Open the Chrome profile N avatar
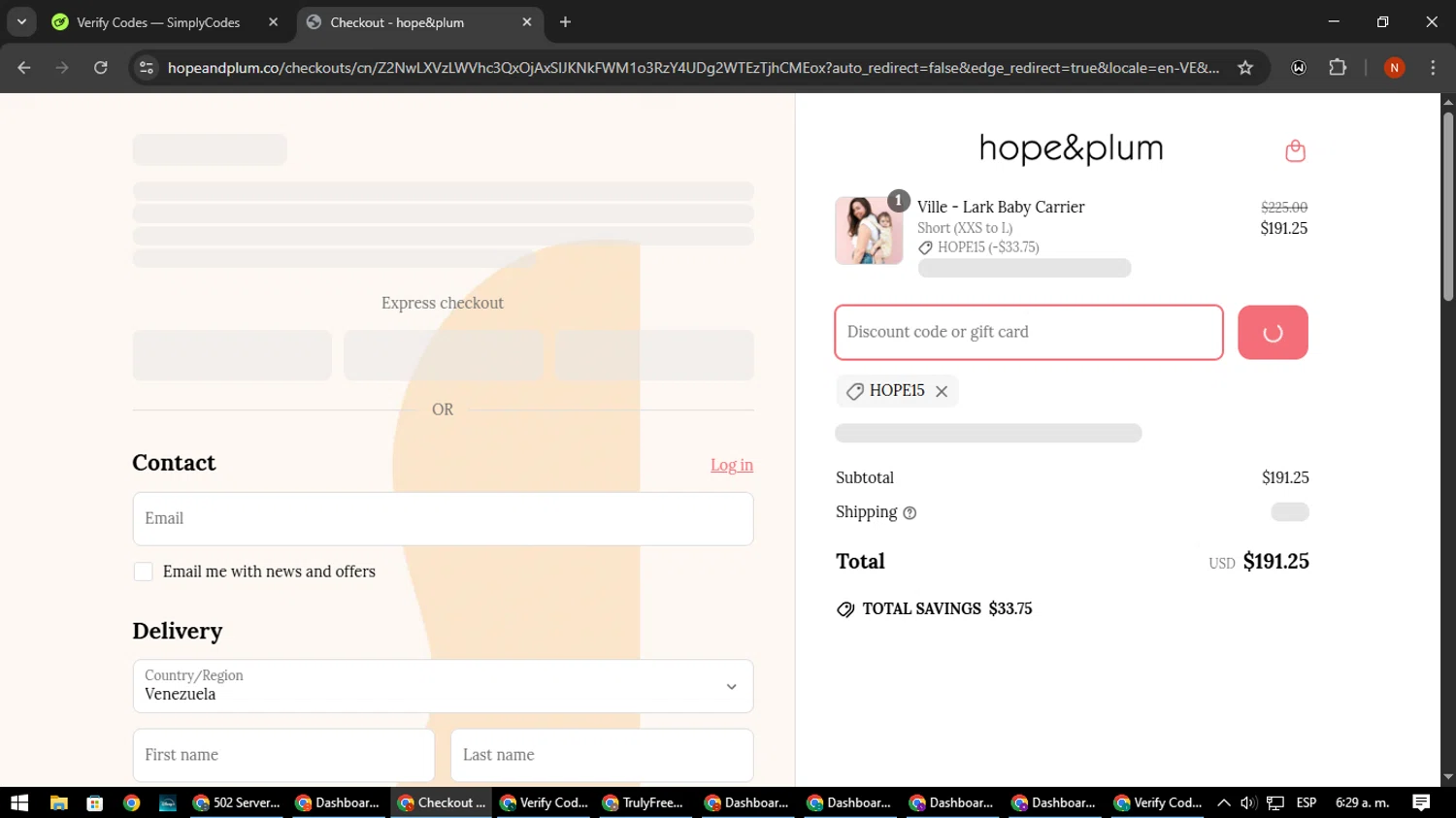 point(1394,68)
